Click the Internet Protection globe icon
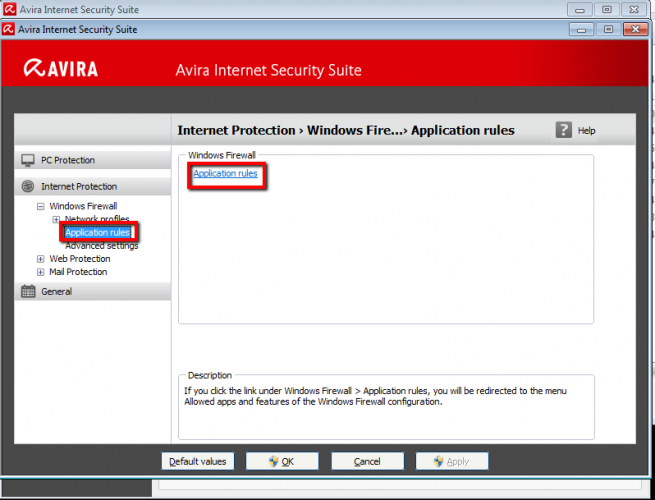Screen dimensions: 655x500 (x=28, y=186)
